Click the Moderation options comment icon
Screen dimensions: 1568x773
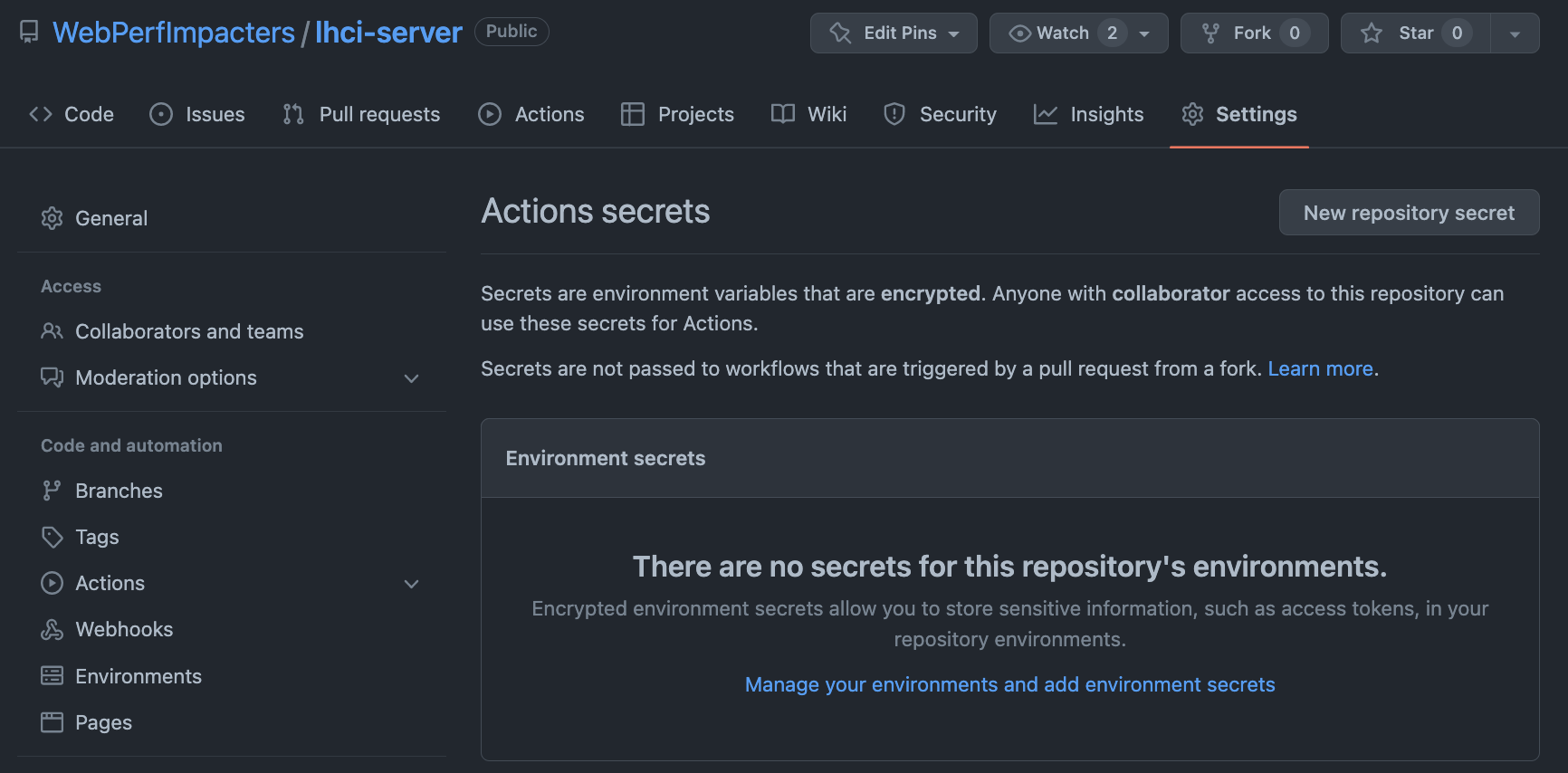52,377
